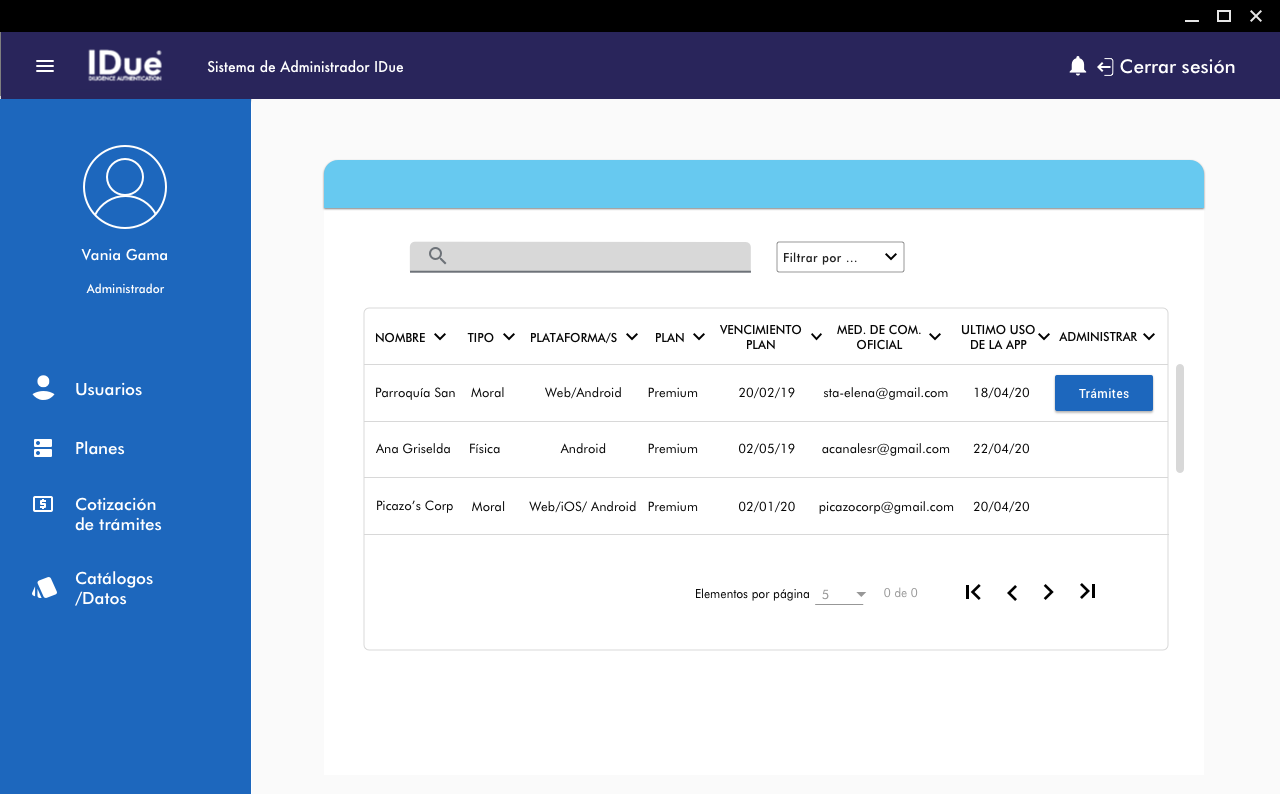Go to the next page of results

(x=1048, y=593)
